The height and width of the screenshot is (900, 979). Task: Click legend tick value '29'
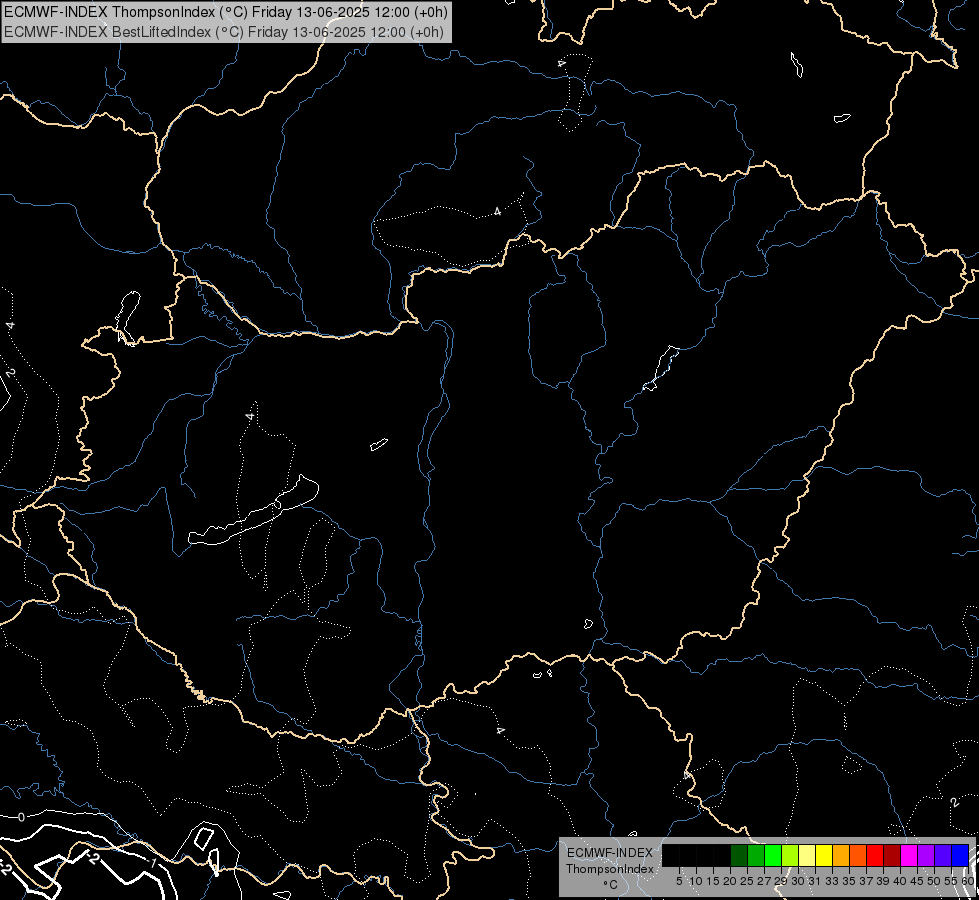pos(781,881)
